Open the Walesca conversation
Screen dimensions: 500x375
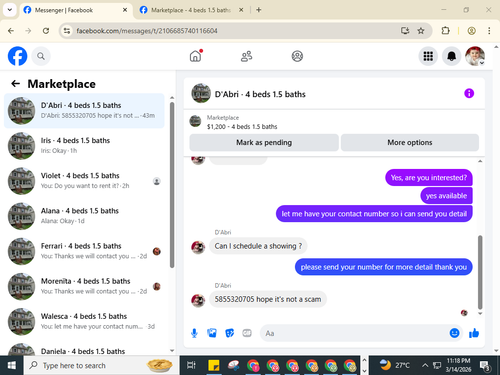coord(84,322)
